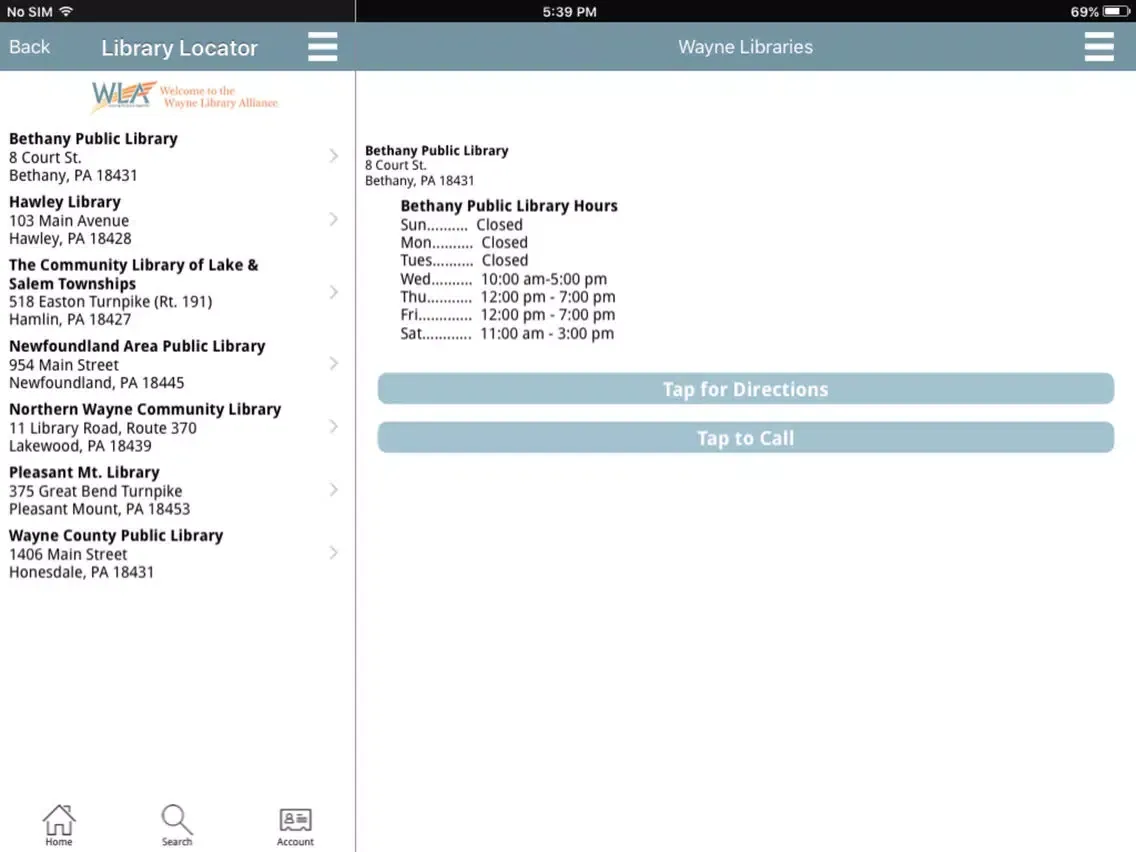
Task: Select Northern Wayne Community Library entry
Action: coord(178,427)
